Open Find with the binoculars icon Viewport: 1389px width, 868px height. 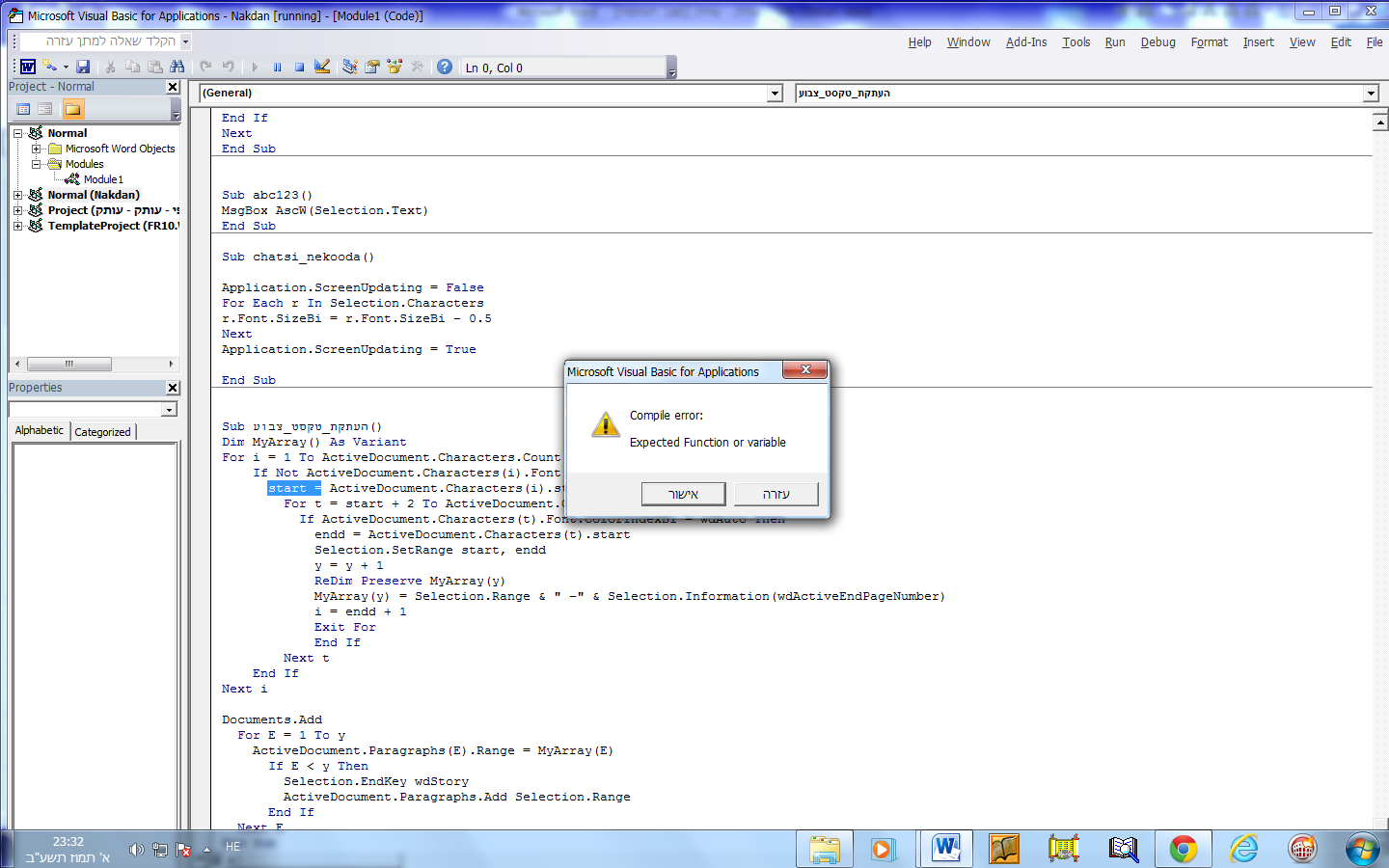[x=177, y=67]
